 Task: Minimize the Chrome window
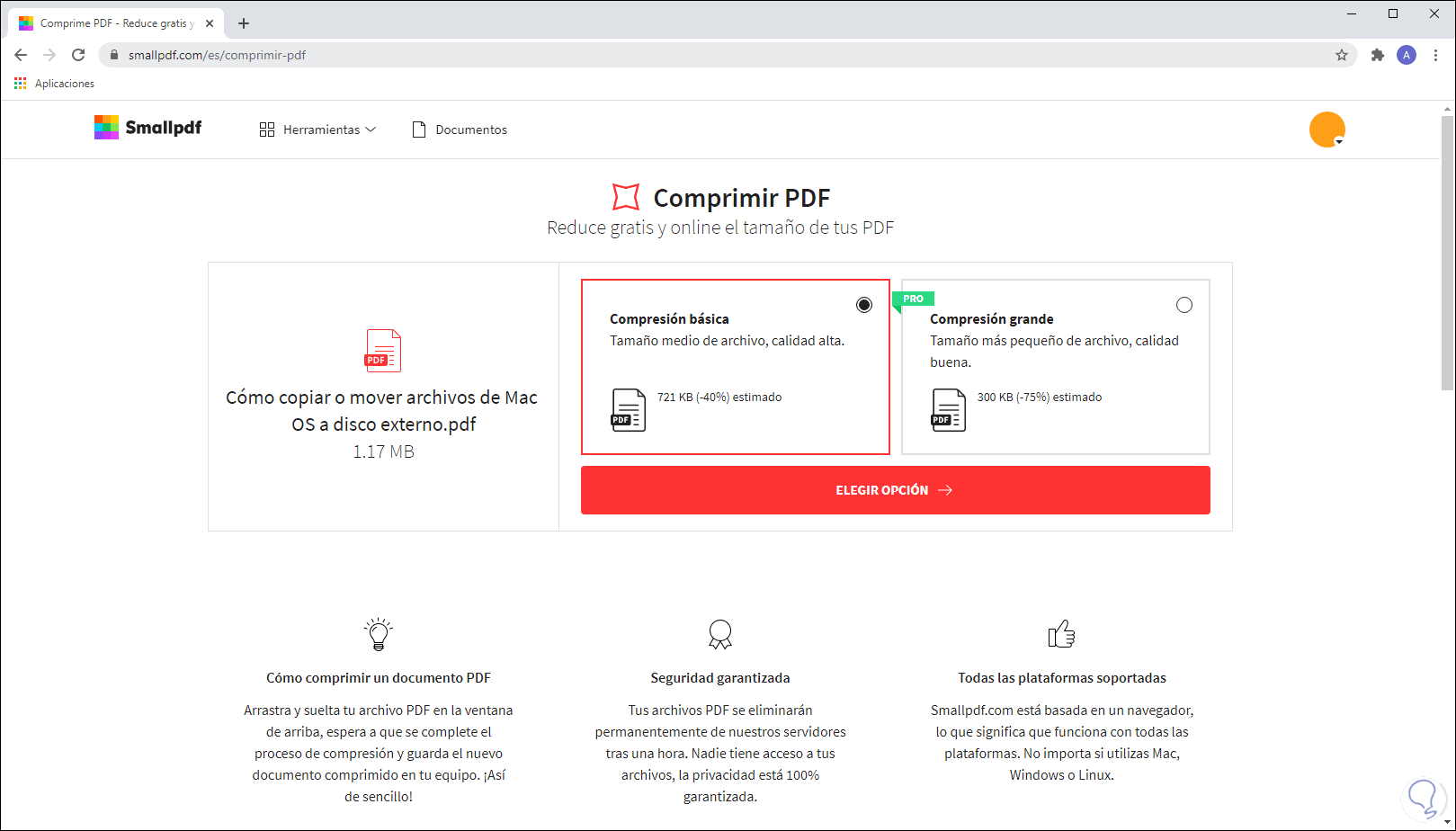tap(1352, 13)
